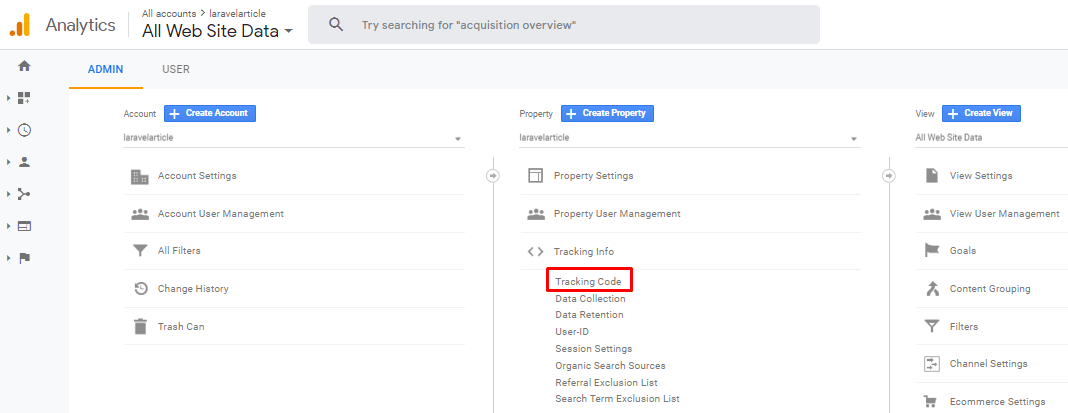Open Data Retention settings
This screenshot has width=1068, height=413.
pyautogui.click(x=589, y=315)
